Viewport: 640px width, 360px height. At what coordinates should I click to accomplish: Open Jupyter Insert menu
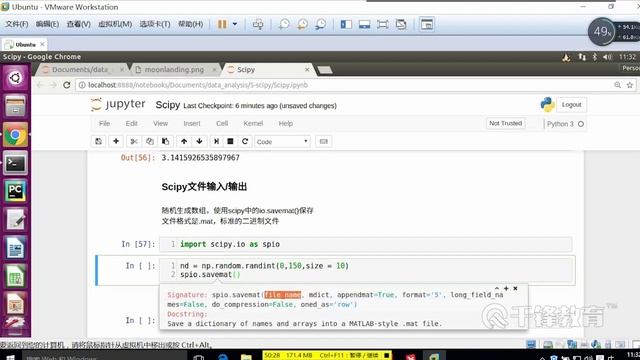[192, 123]
